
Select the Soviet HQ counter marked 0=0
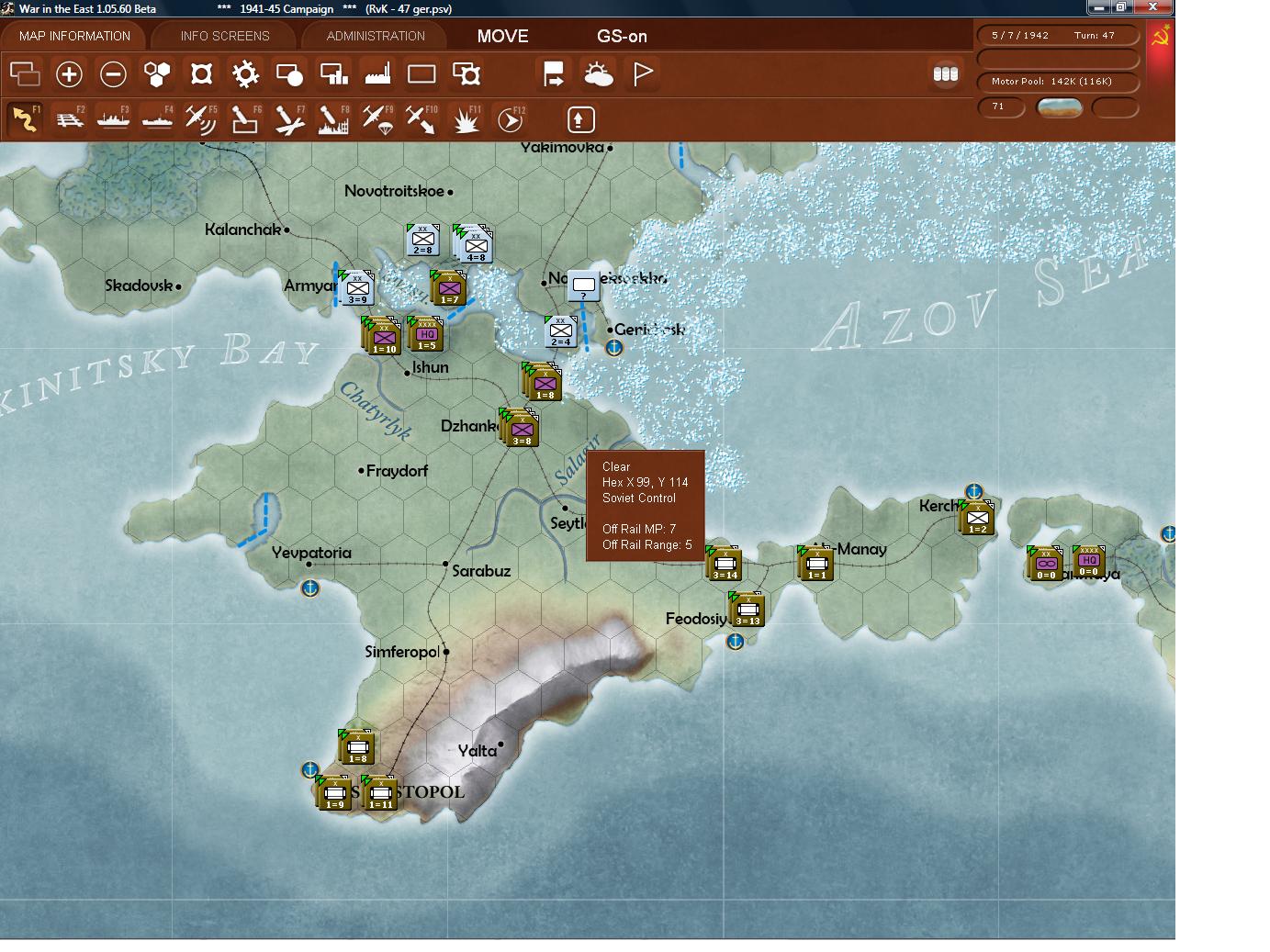[x=1089, y=561]
